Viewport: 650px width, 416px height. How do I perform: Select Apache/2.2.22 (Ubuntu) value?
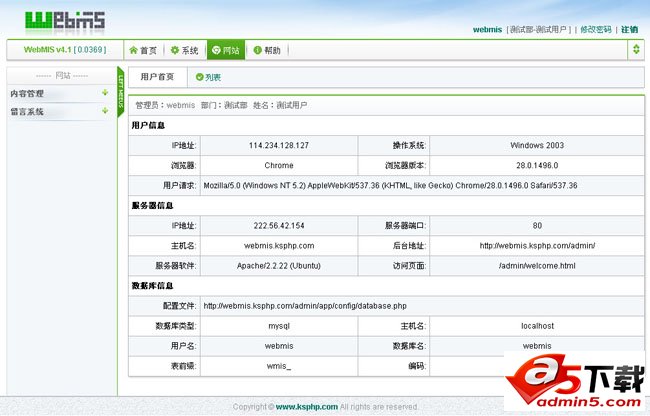279,266
